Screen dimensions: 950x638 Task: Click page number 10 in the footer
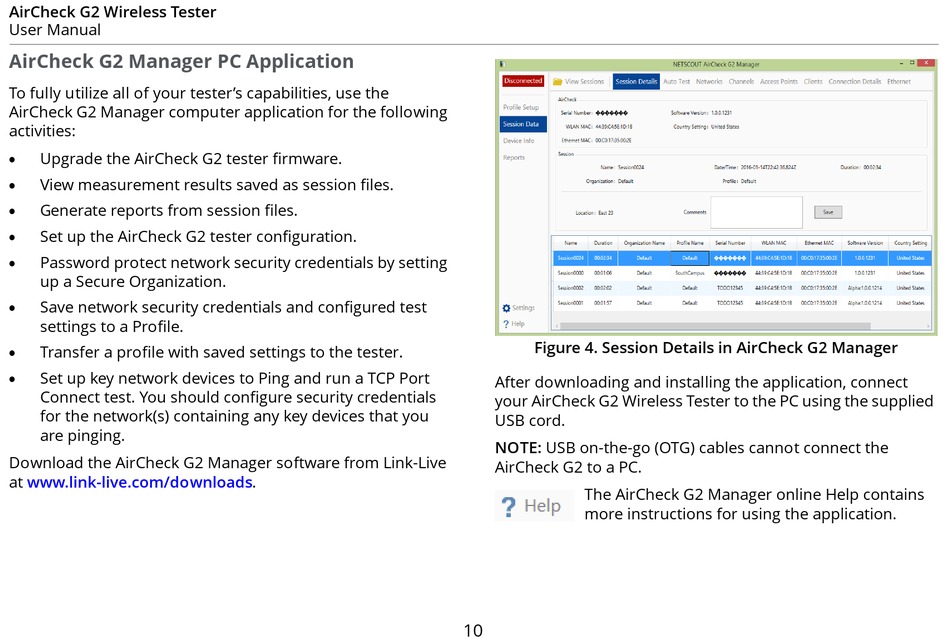point(473,630)
